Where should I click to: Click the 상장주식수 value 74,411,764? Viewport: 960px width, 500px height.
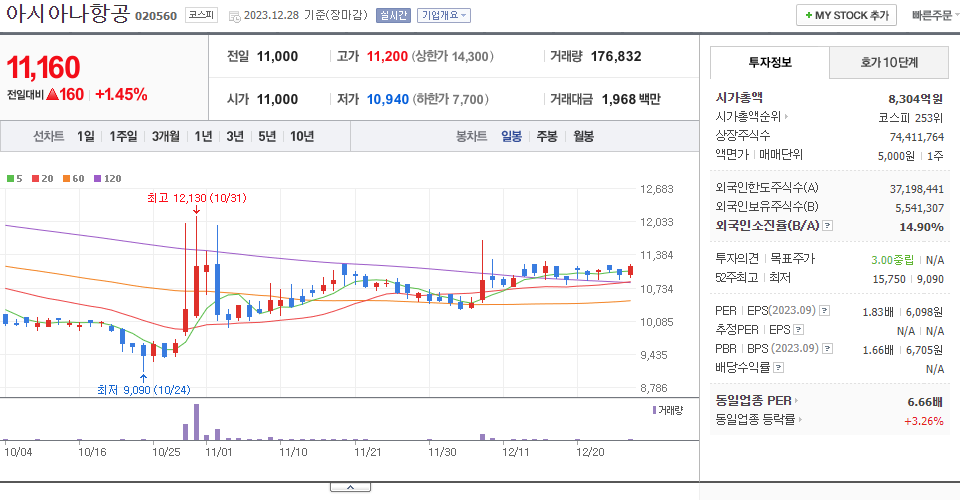pyautogui.click(x=917, y=137)
